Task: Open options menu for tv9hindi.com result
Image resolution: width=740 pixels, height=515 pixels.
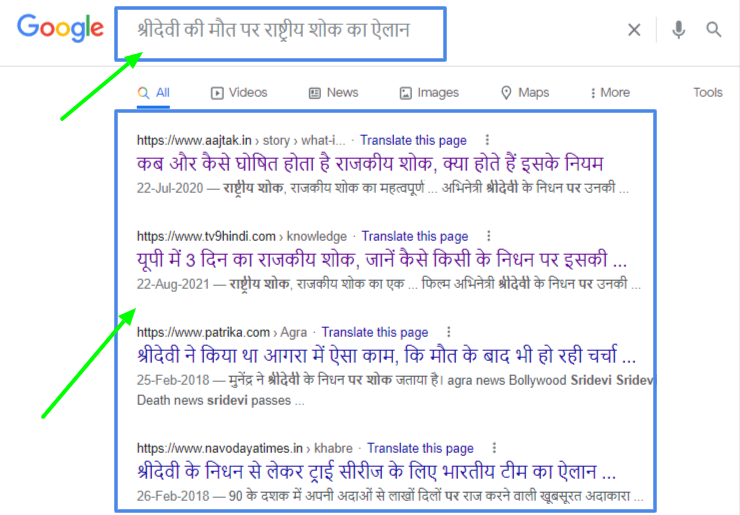Action: [489, 236]
